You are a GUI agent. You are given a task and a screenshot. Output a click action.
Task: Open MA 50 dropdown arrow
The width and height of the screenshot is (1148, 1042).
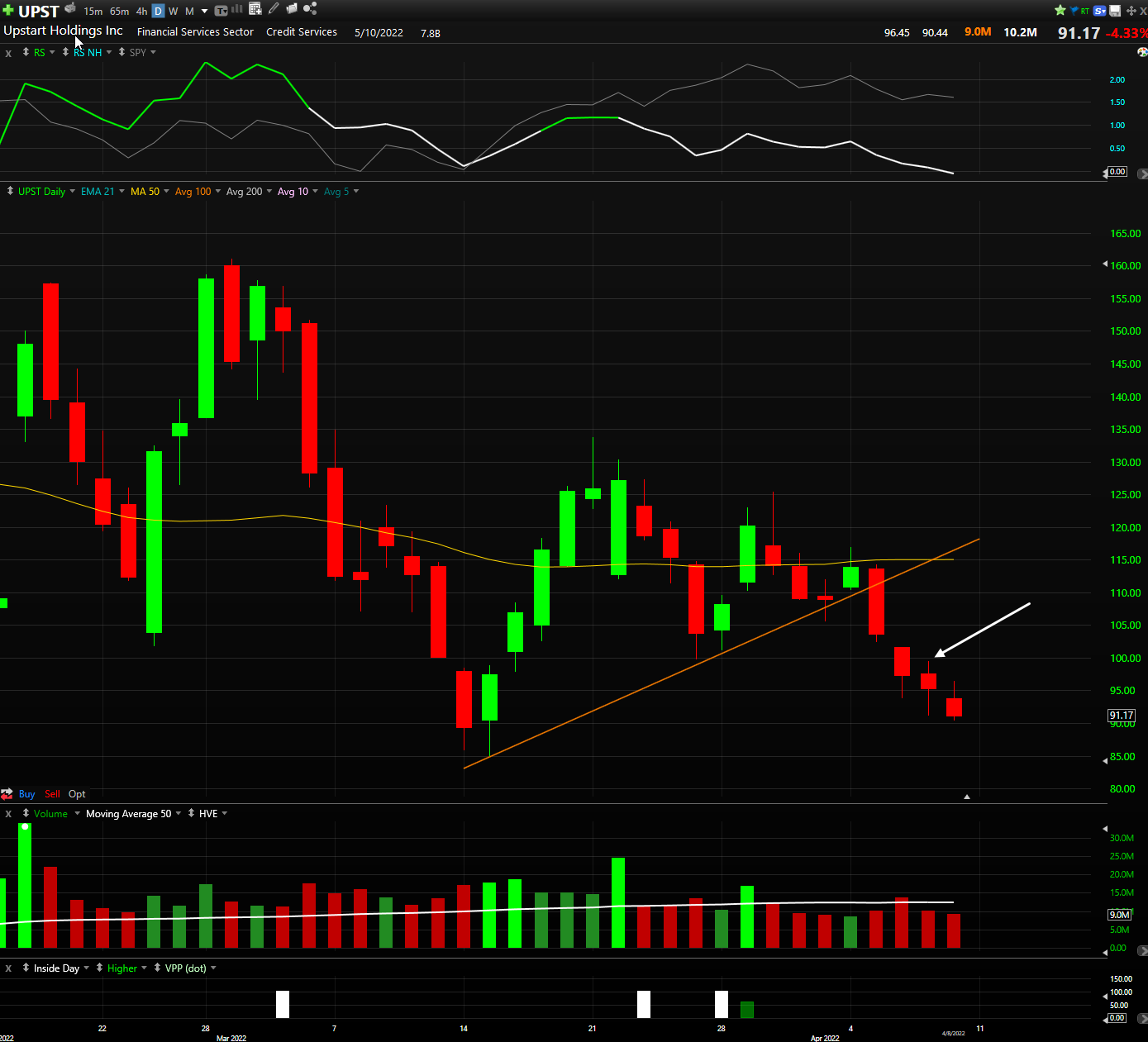tap(166, 191)
